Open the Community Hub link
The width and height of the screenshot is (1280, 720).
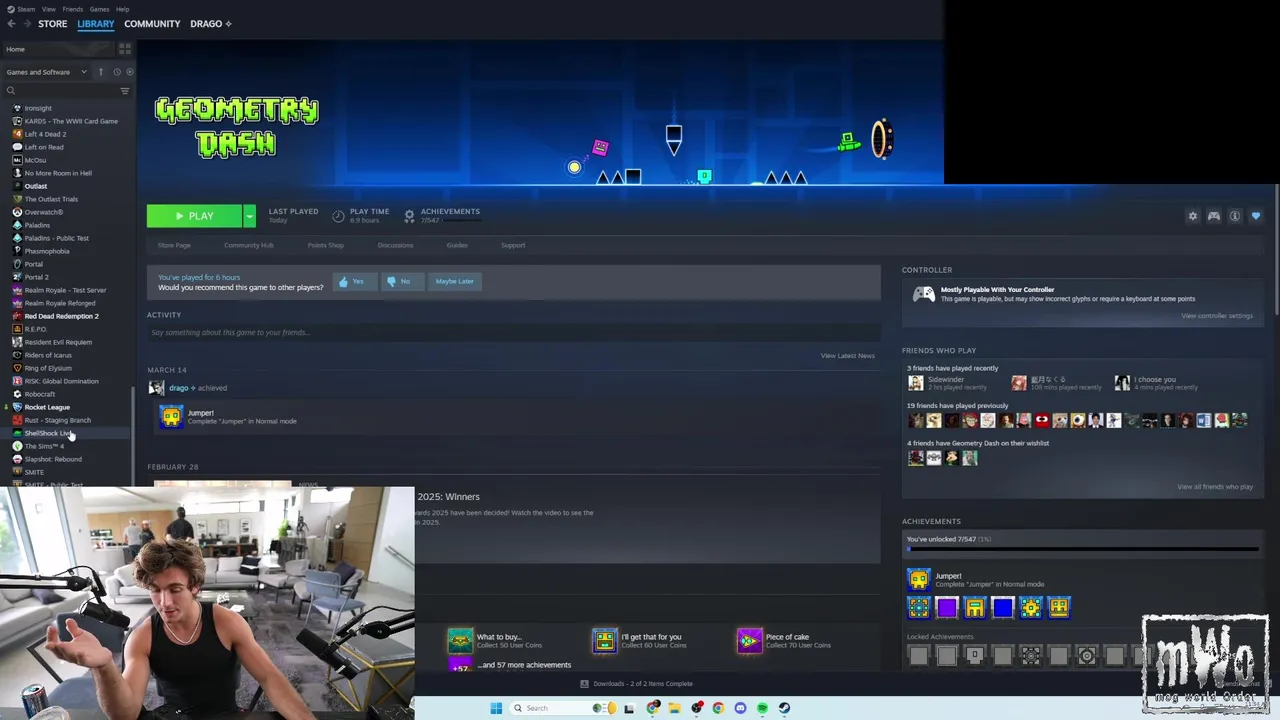[248, 245]
